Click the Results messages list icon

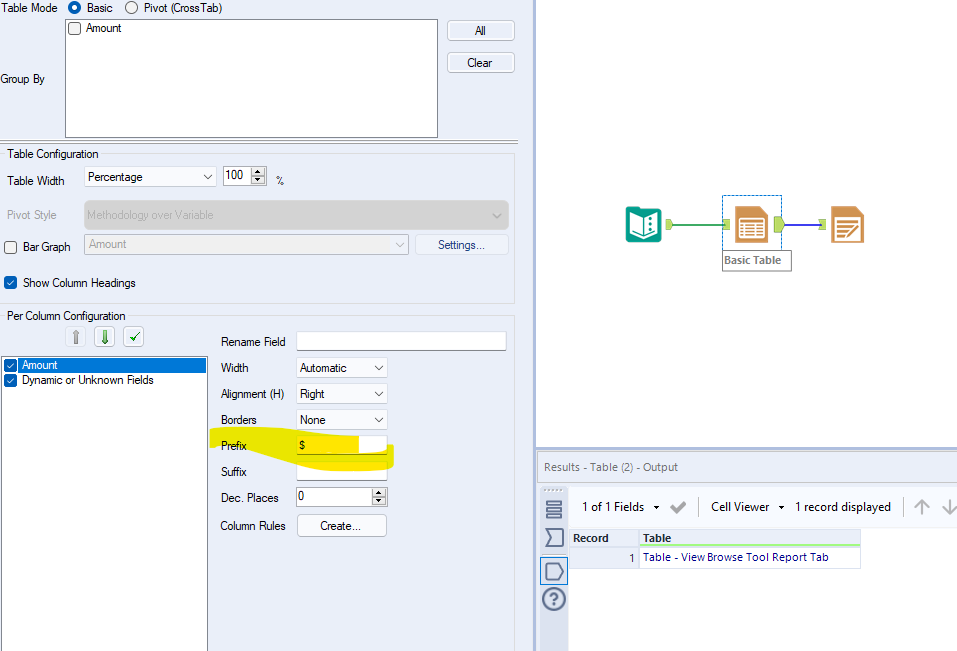(x=554, y=509)
